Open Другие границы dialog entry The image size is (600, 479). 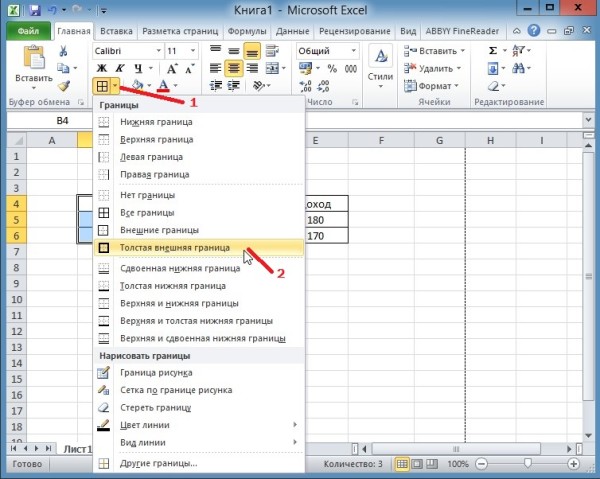pyautogui.click(x=199, y=463)
